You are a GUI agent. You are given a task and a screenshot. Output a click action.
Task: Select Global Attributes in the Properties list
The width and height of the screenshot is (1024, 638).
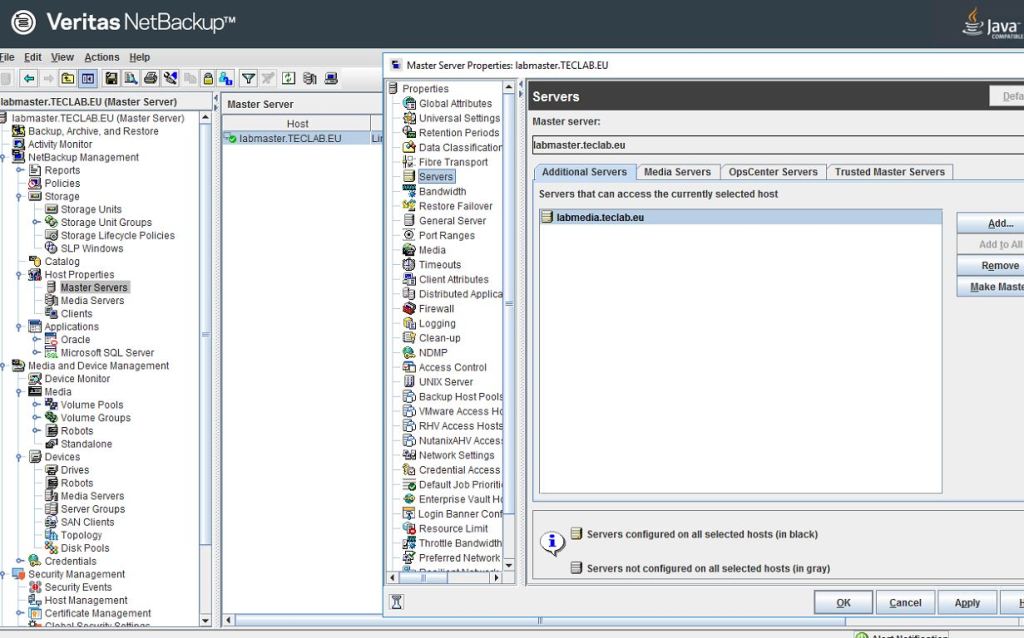(455, 103)
